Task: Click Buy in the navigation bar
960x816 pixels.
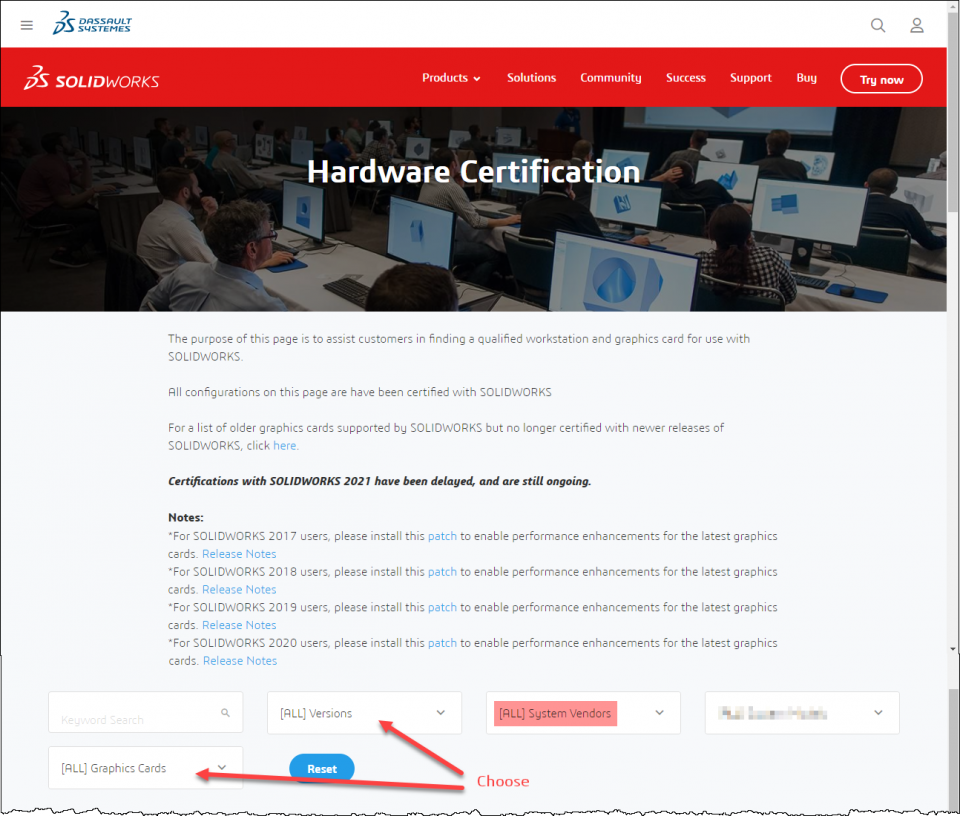Action: [x=806, y=78]
